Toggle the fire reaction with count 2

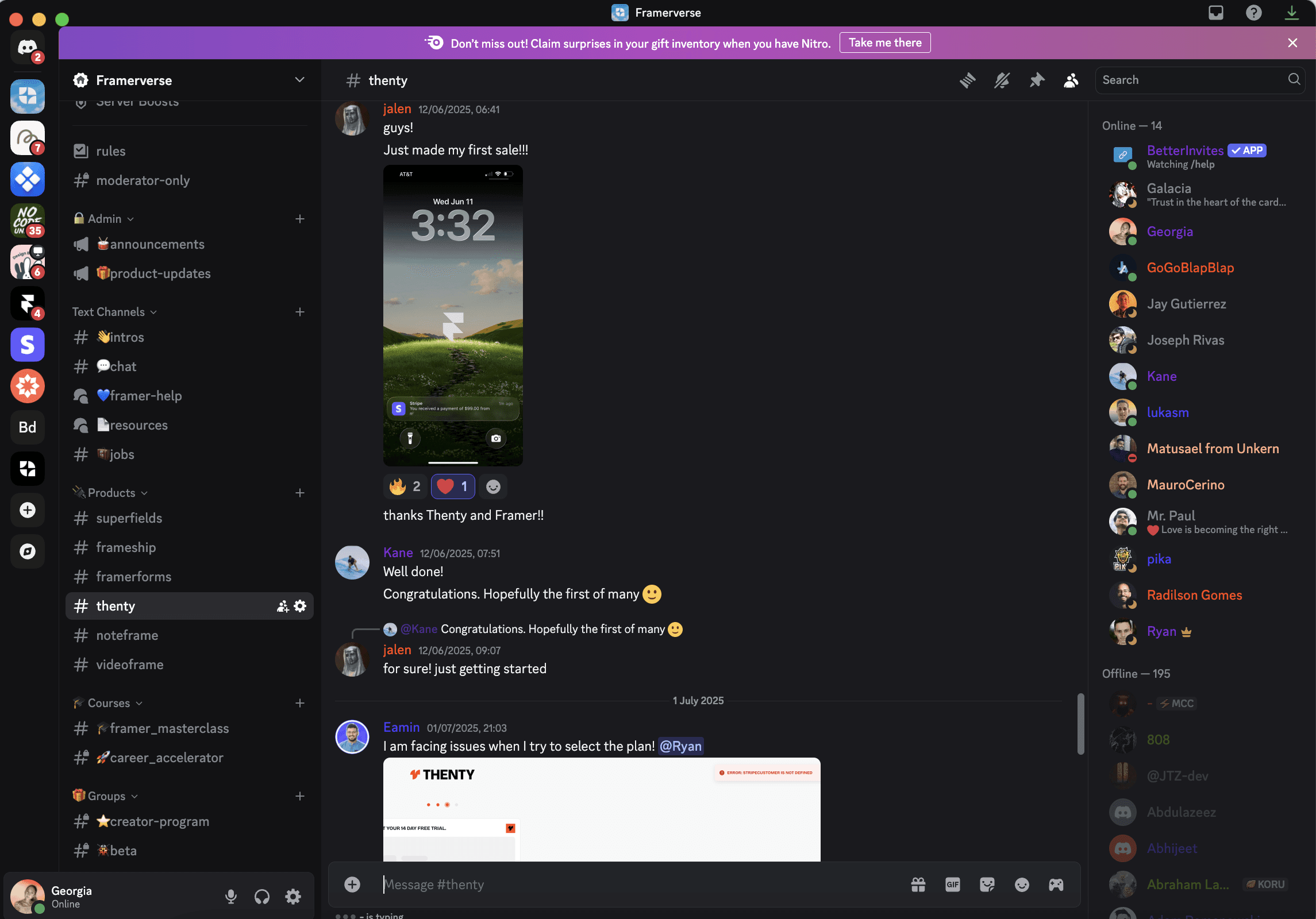coord(405,486)
